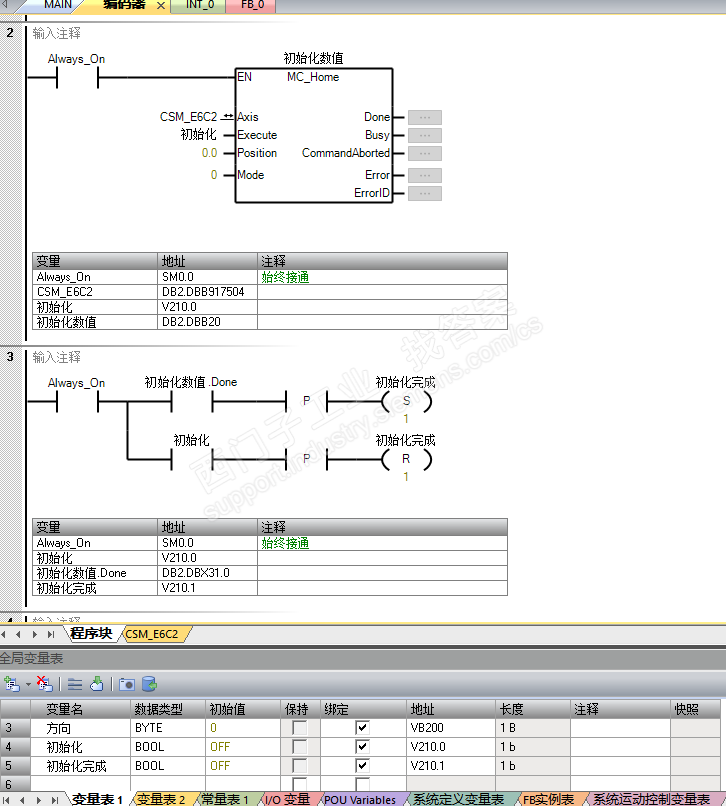The height and width of the screenshot is (806, 726).
Task: Select the MC_Home function block
Action: click(x=314, y=135)
